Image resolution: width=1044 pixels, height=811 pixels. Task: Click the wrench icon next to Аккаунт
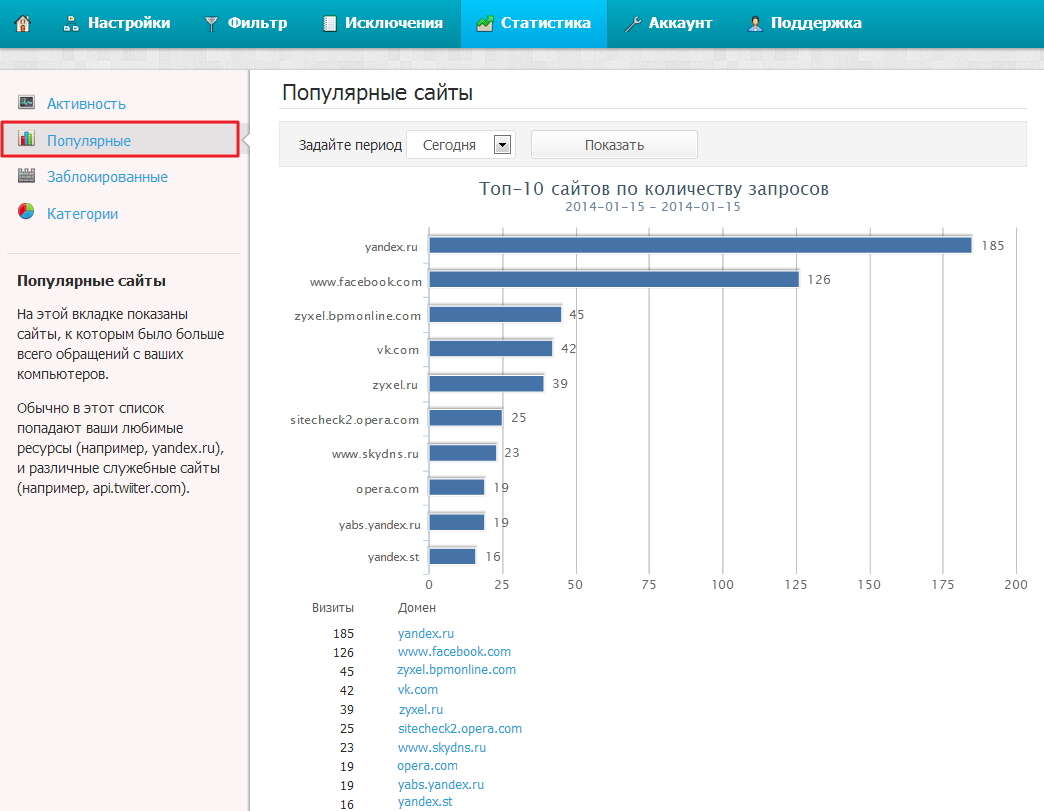tap(633, 24)
